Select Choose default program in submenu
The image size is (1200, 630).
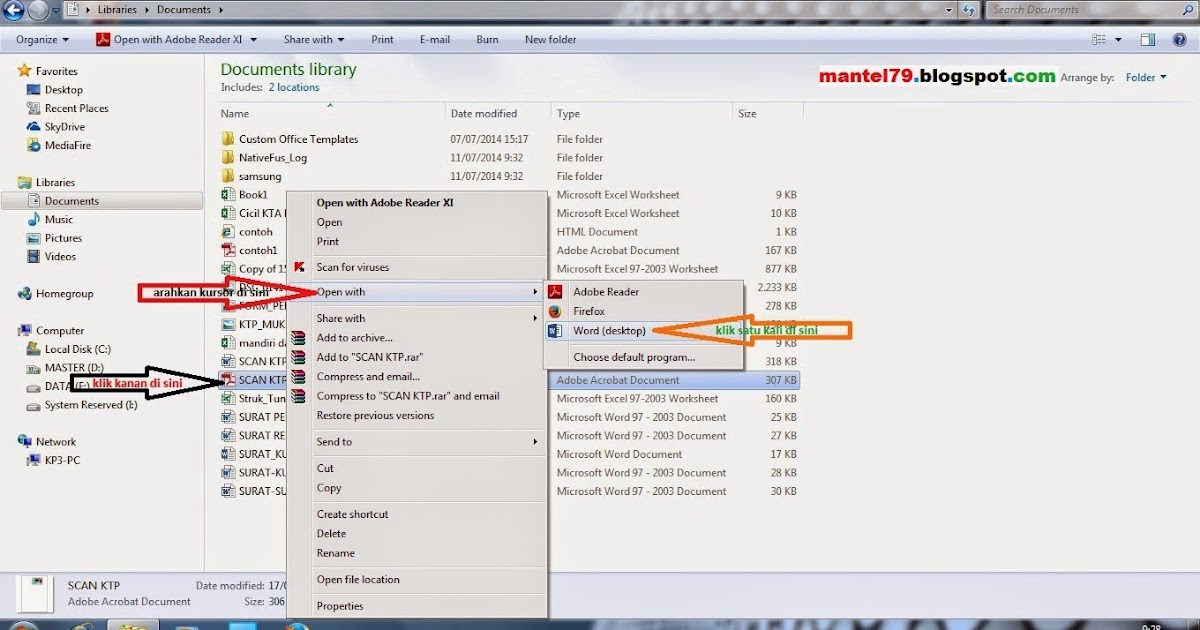634,357
